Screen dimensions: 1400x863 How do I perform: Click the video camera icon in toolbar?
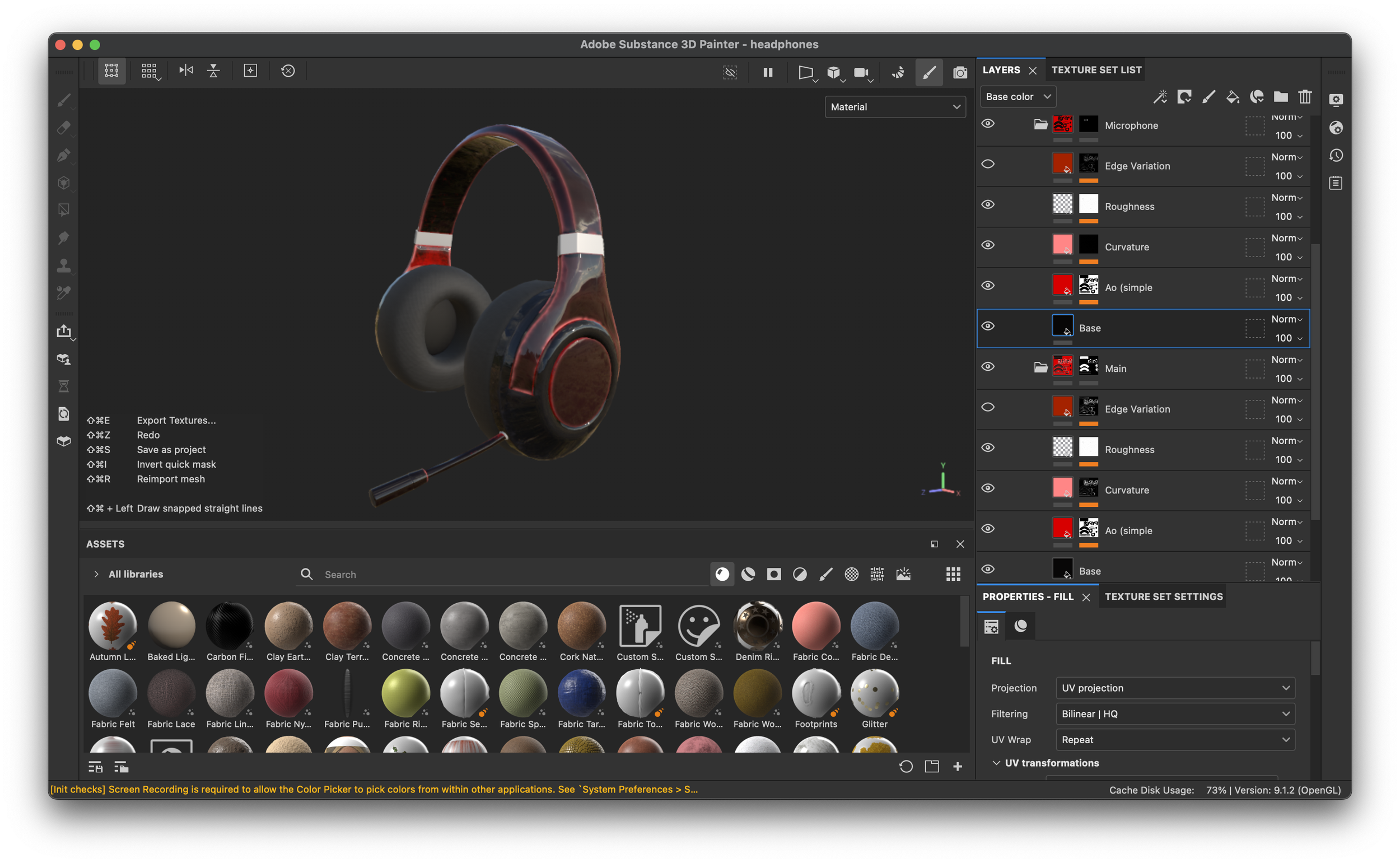coord(861,72)
